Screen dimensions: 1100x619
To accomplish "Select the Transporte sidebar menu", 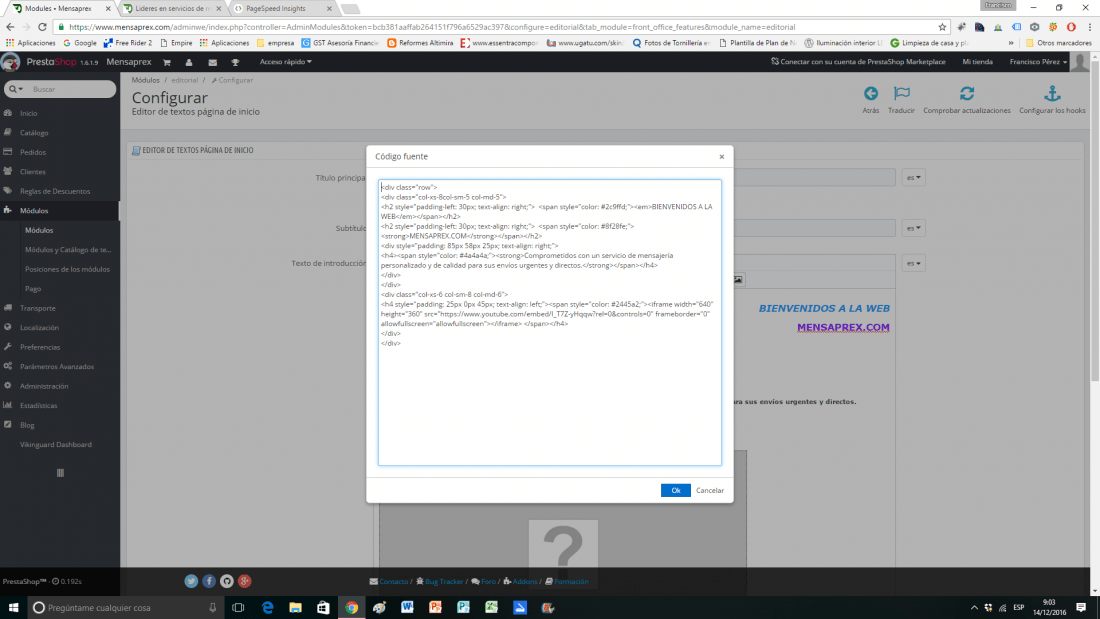I will tap(37, 308).
